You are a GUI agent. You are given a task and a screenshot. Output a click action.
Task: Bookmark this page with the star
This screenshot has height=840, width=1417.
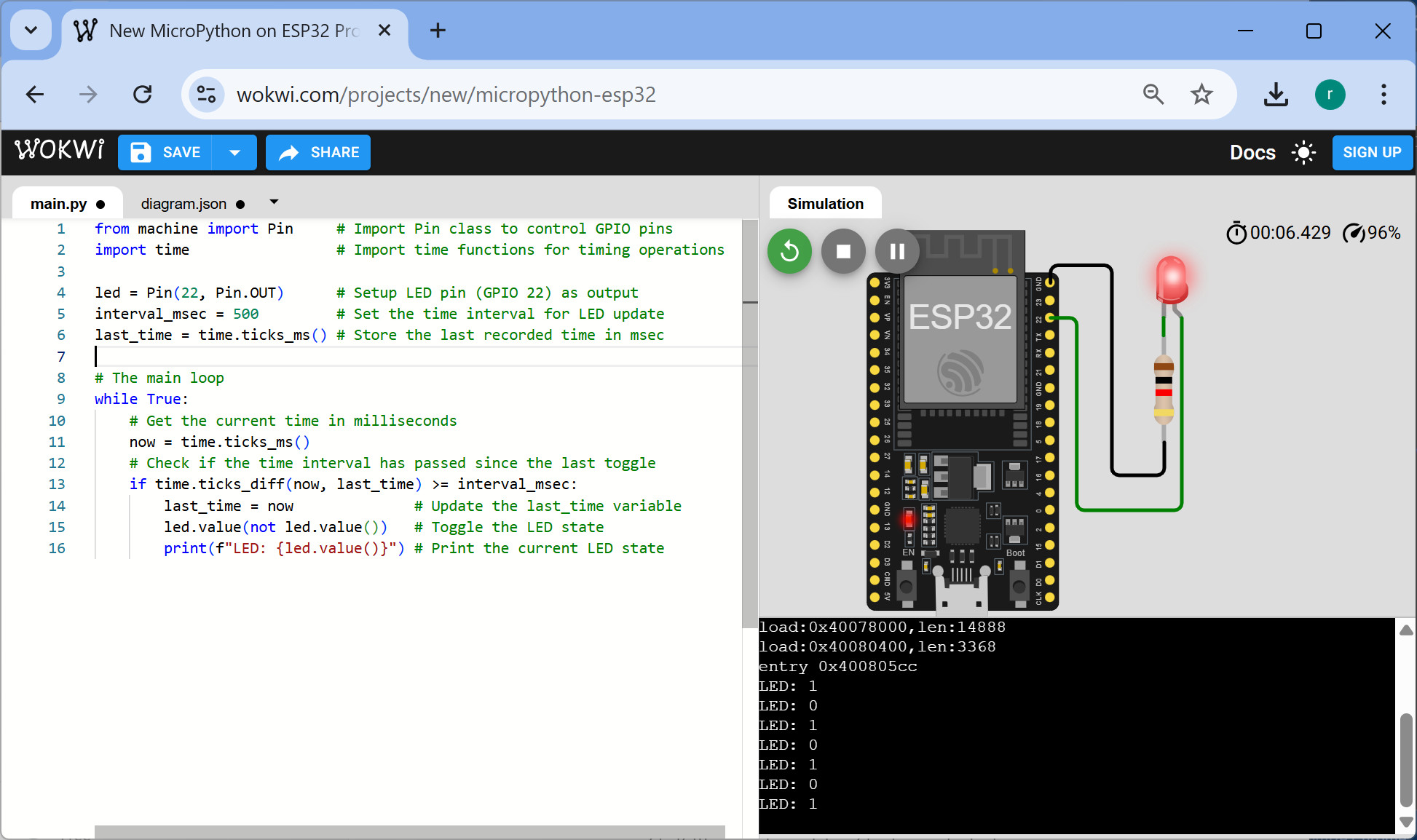click(x=1201, y=94)
